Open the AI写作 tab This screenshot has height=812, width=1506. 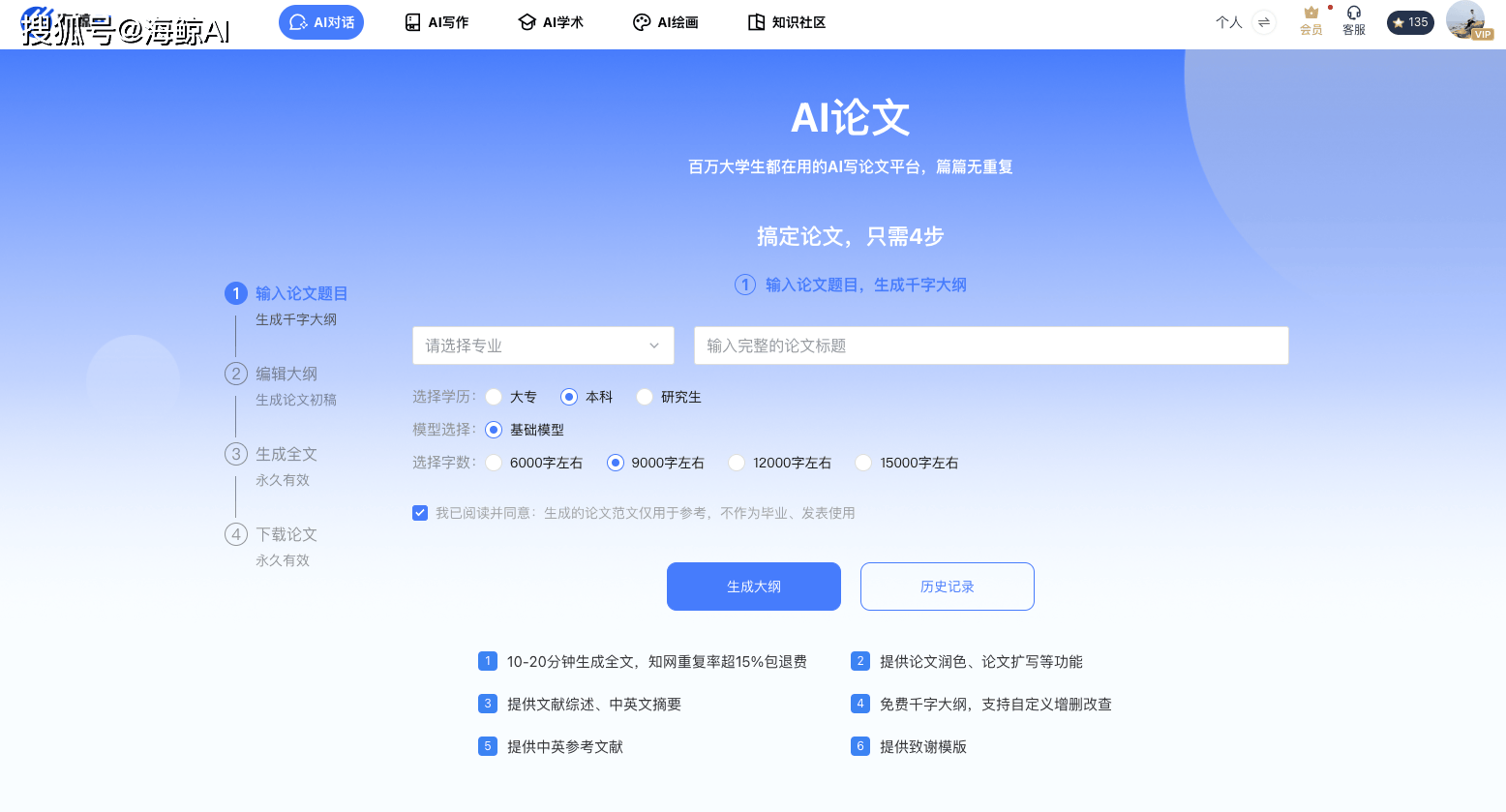(x=437, y=22)
